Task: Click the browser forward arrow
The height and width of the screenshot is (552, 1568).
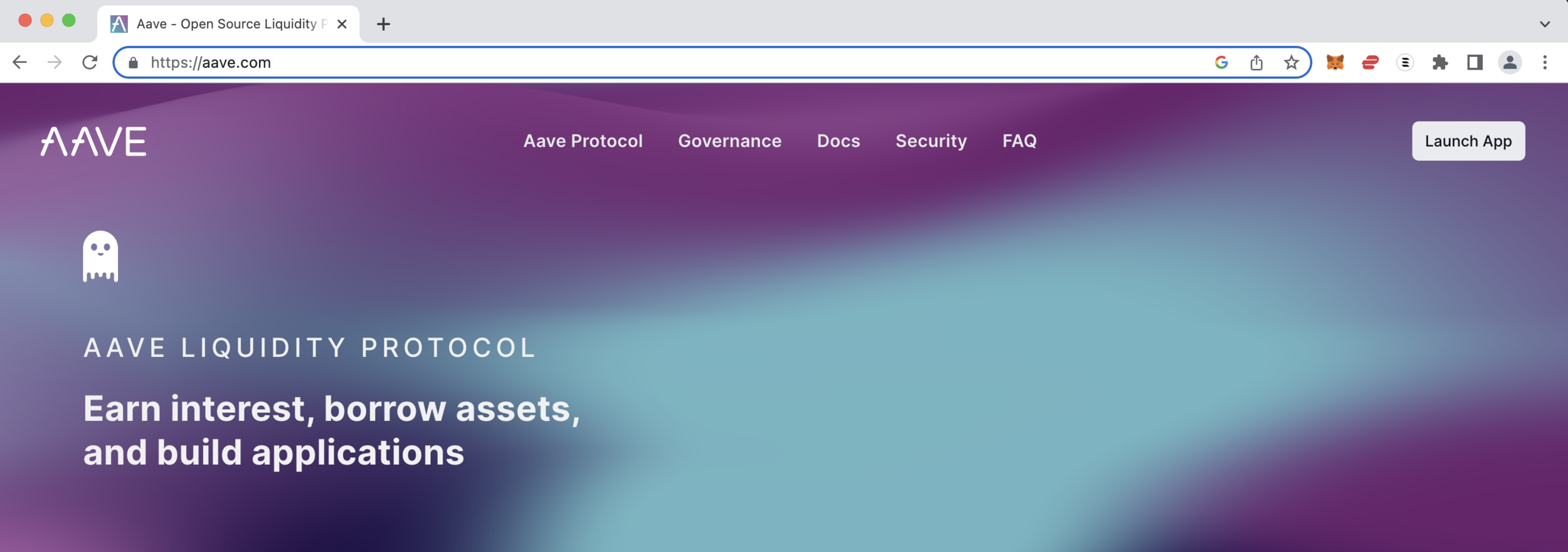Action: coord(55,62)
